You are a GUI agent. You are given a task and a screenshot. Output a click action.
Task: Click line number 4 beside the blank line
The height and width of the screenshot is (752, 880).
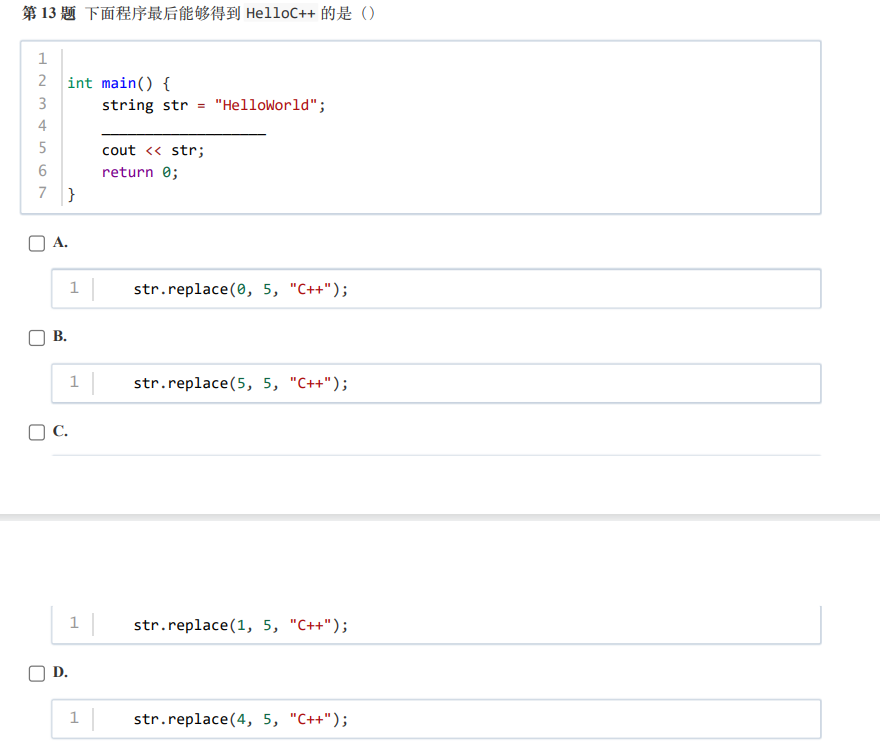pos(42,126)
